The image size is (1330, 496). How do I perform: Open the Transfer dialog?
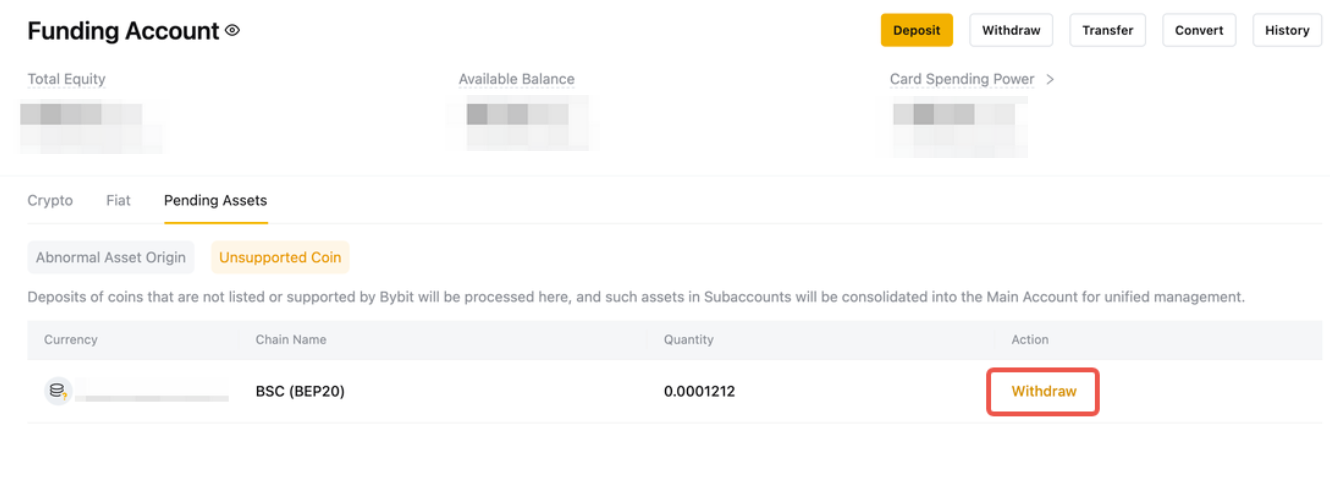pos(1107,30)
